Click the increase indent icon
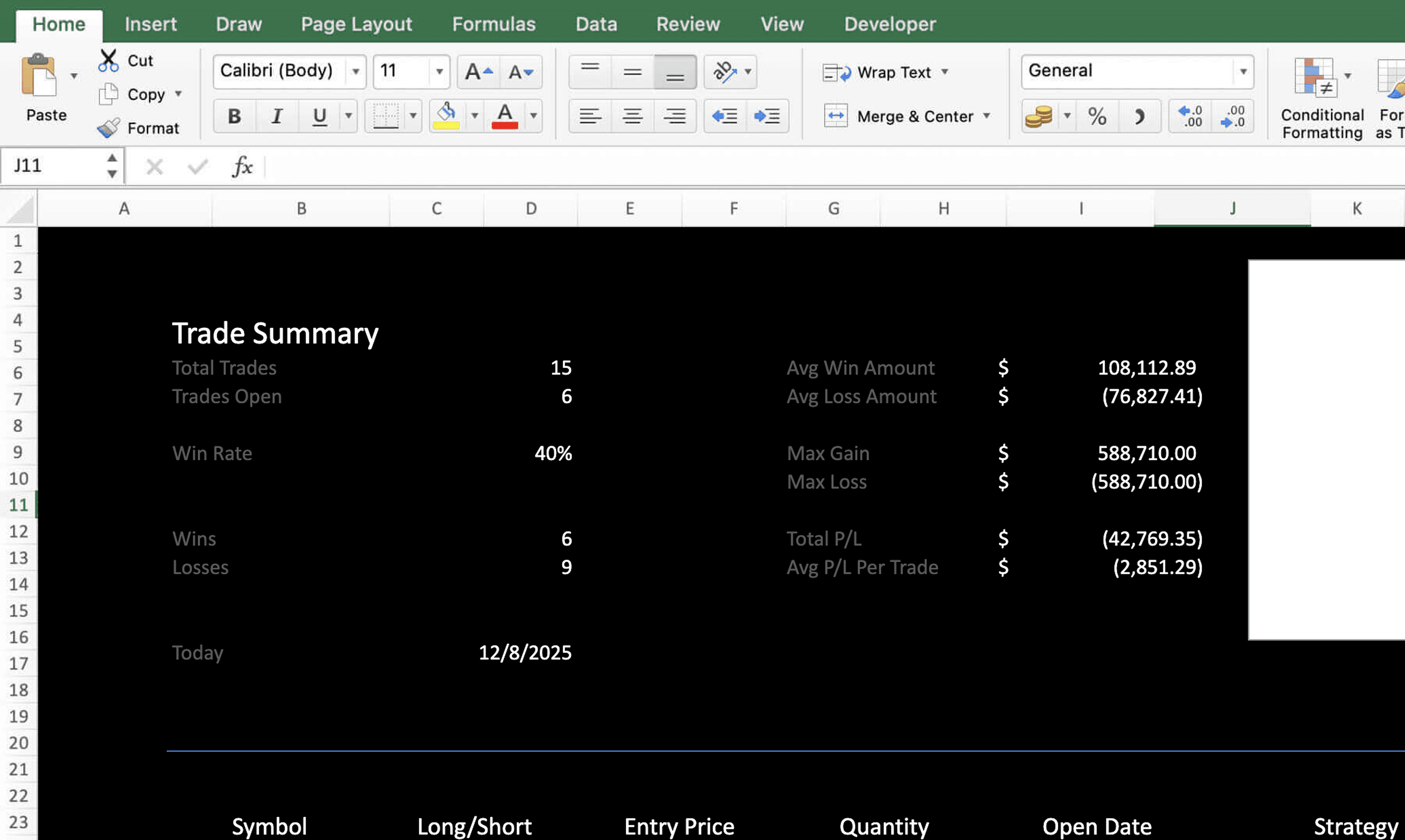 (767, 116)
